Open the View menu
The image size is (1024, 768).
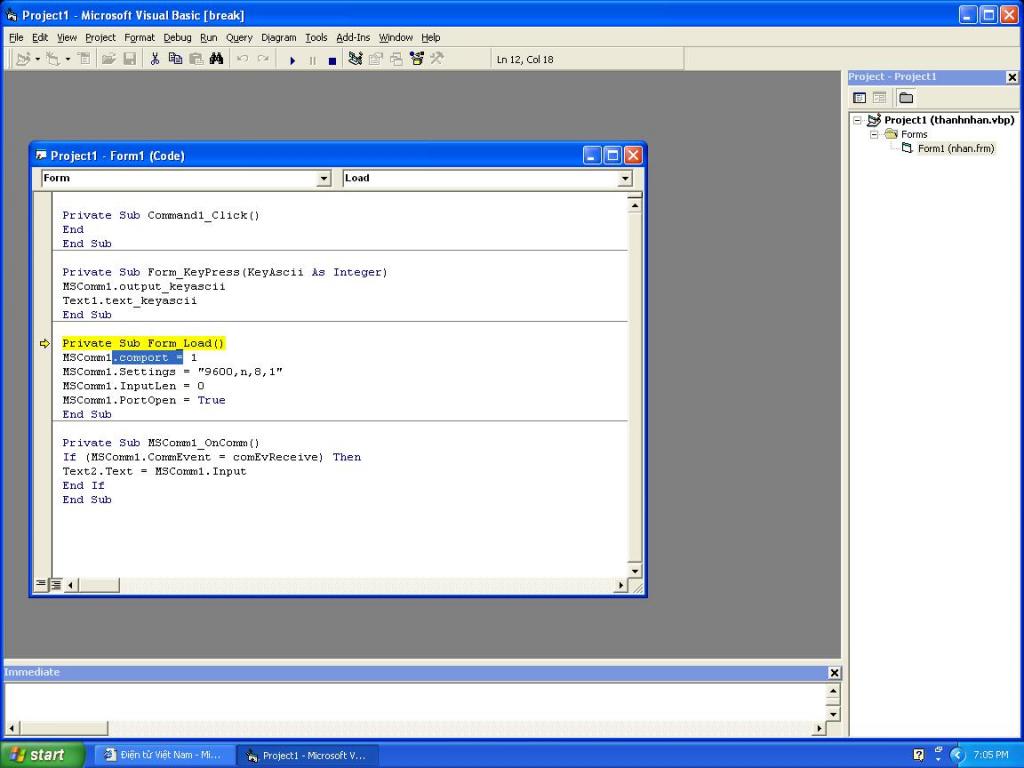coord(67,38)
